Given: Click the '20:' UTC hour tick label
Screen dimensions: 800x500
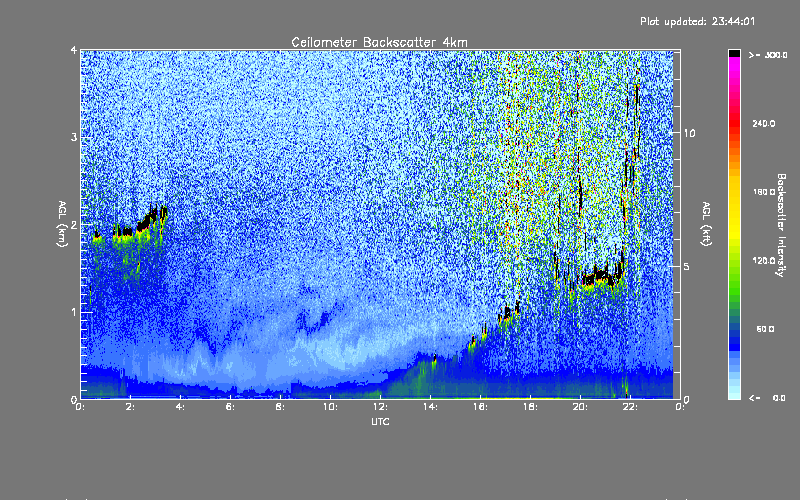Looking at the screenshot, I should [580, 407].
